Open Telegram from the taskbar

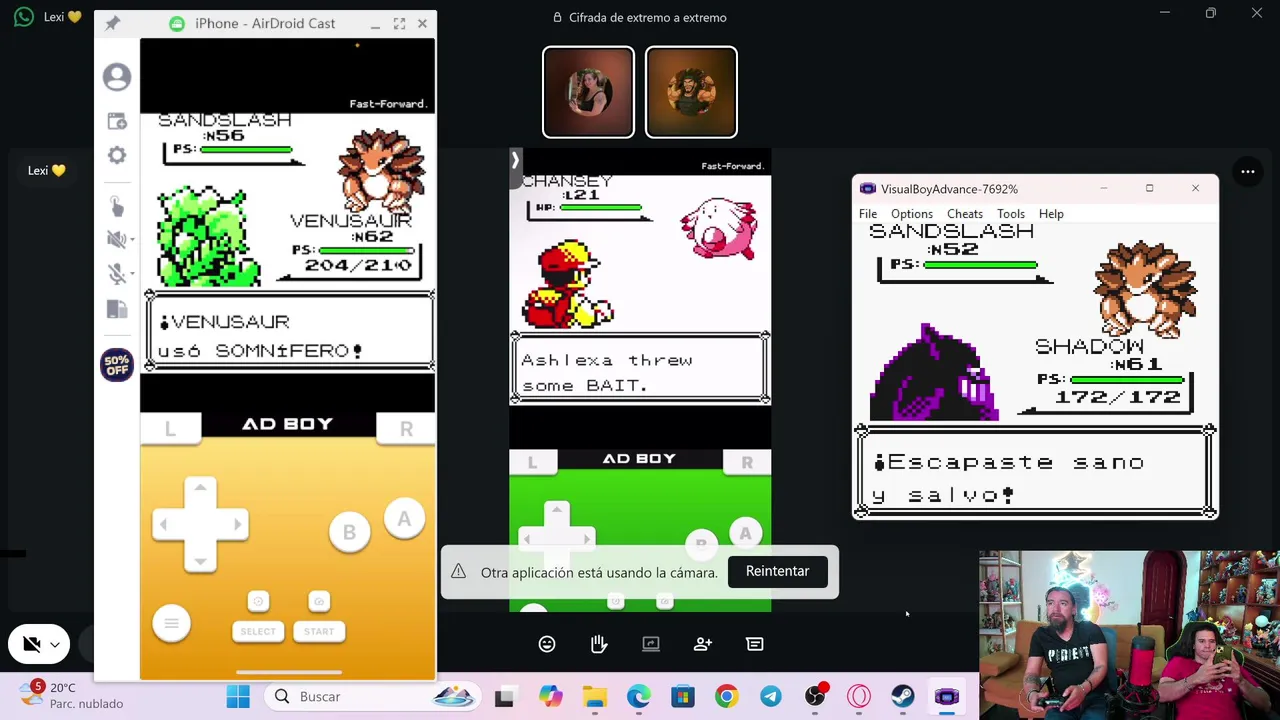pos(771,697)
